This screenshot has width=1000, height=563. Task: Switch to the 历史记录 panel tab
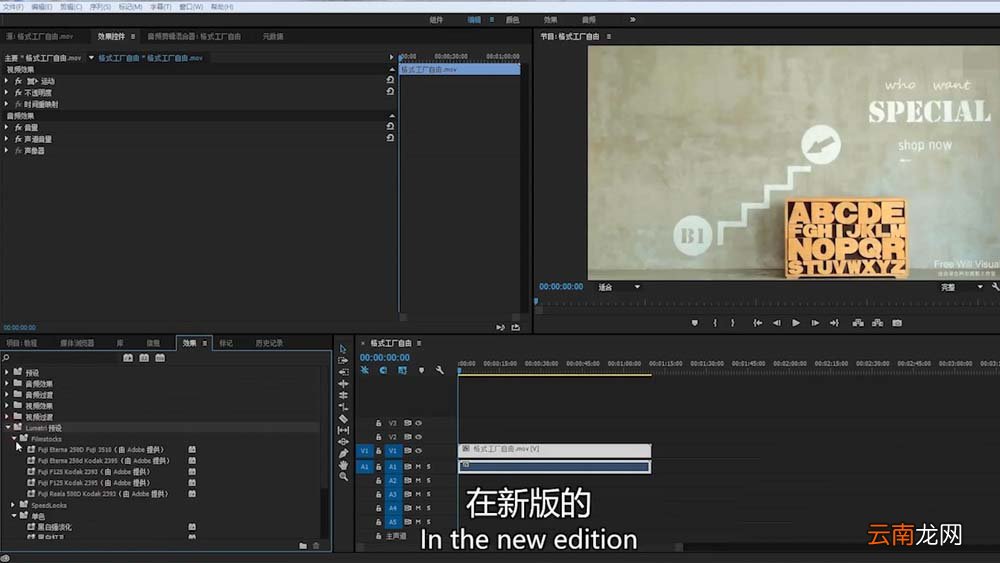(269, 343)
